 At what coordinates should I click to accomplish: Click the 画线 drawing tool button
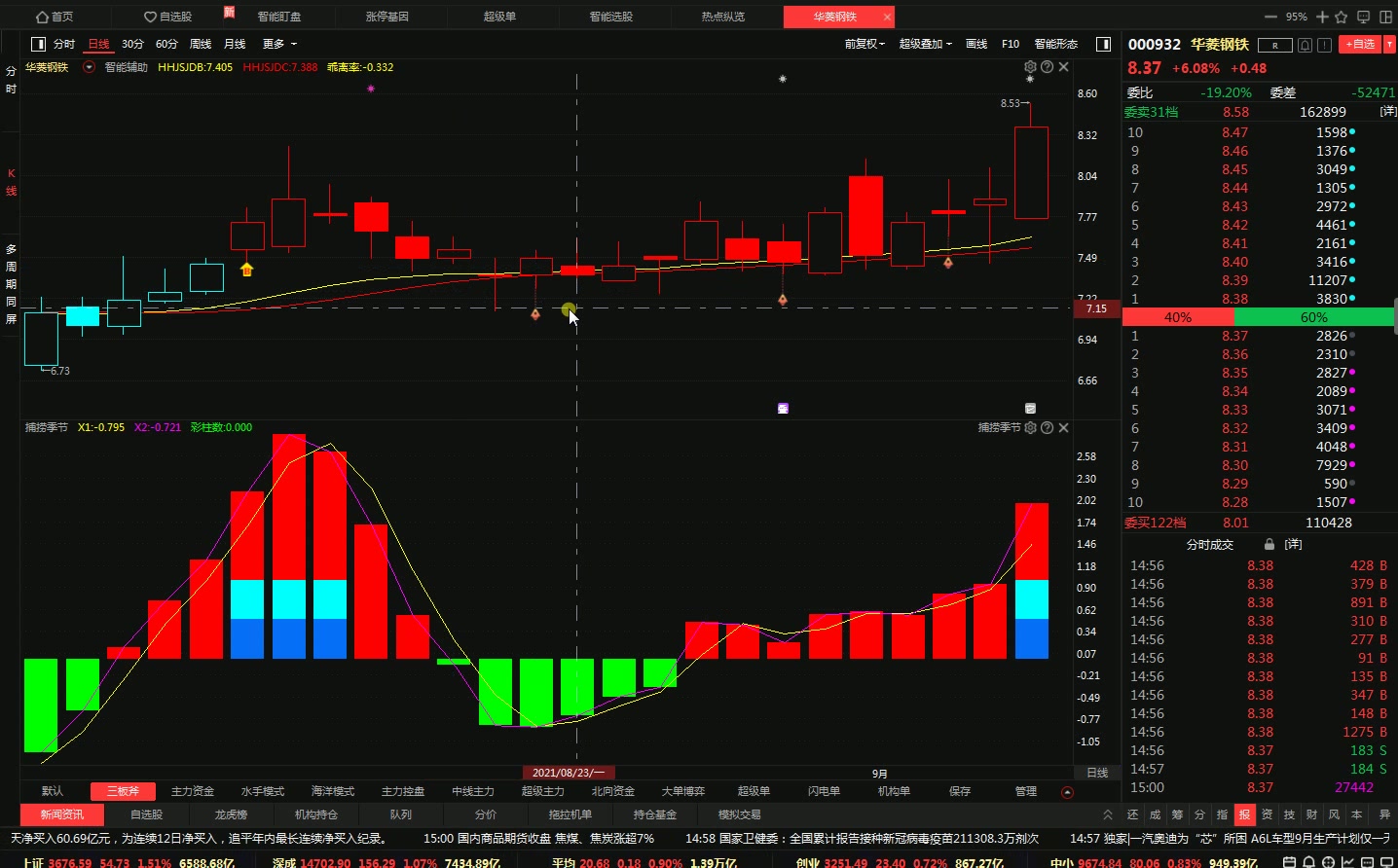976,44
